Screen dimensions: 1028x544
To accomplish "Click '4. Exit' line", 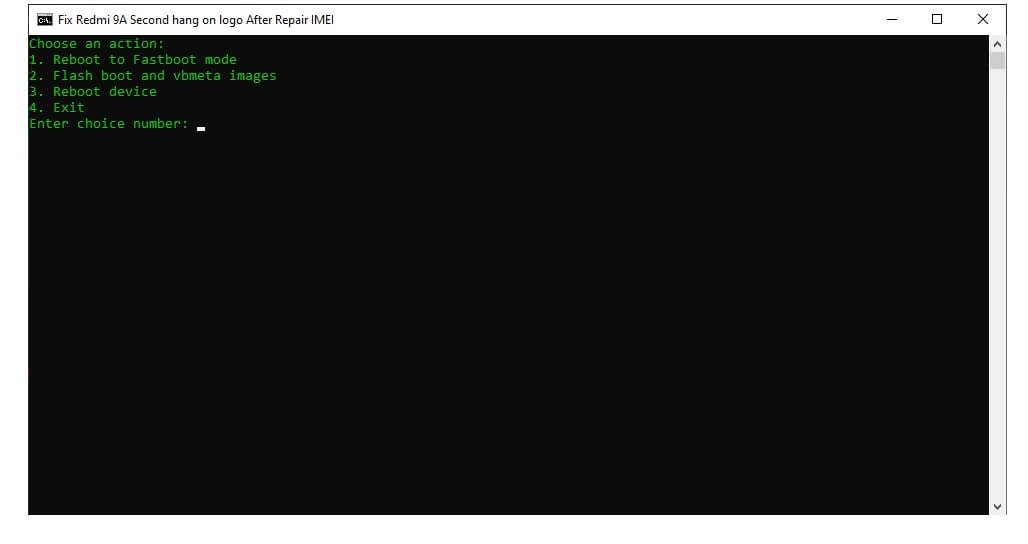I will pos(56,107).
